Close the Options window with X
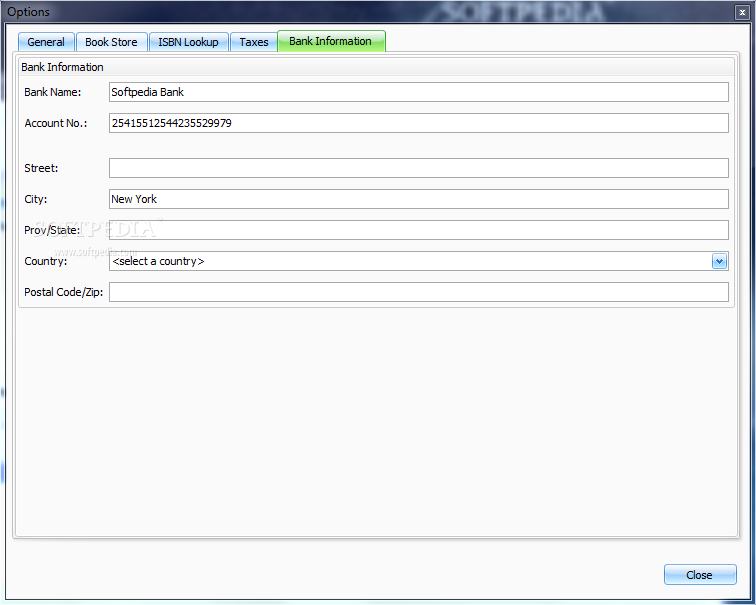The width and height of the screenshot is (756, 605). coord(742,13)
